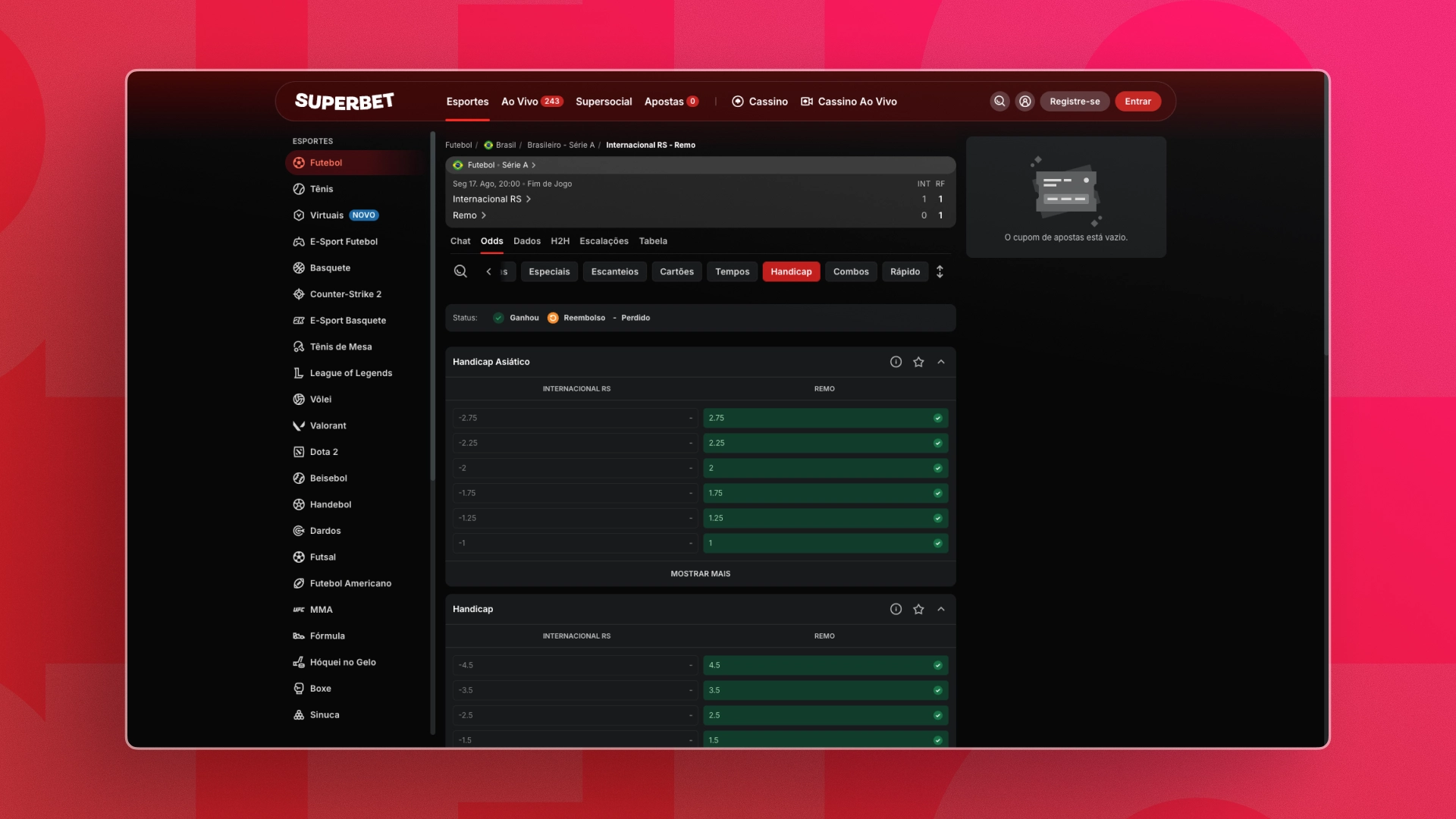1456x819 pixels.
Task: Open the Dota 2 icon
Action: (299, 452)
